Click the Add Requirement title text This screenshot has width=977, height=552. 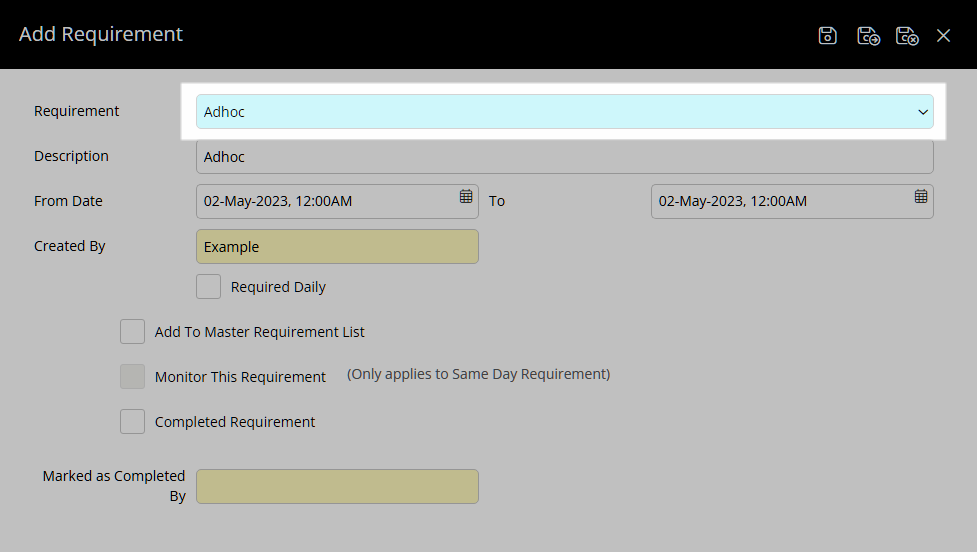tap(101, 34)
